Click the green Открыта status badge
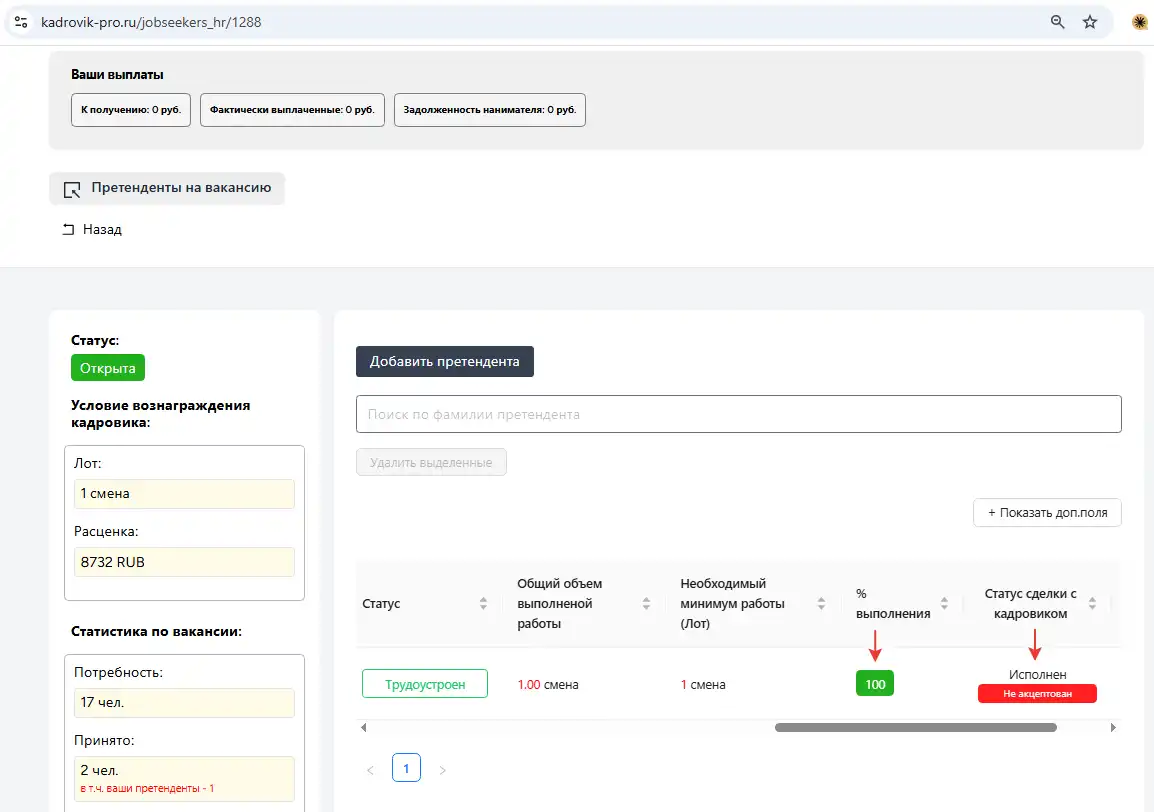This screenshot has width=1154, height=812. click(x=108, y=368)
